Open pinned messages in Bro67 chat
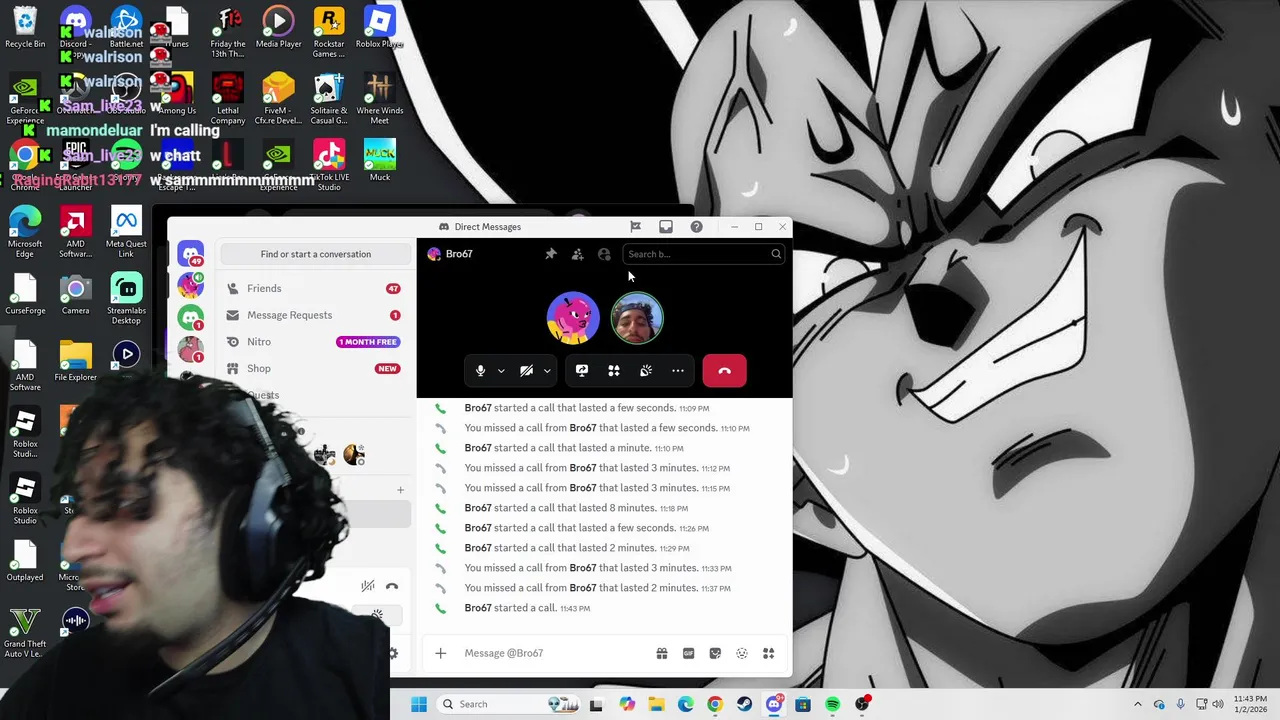 (550, 254)
